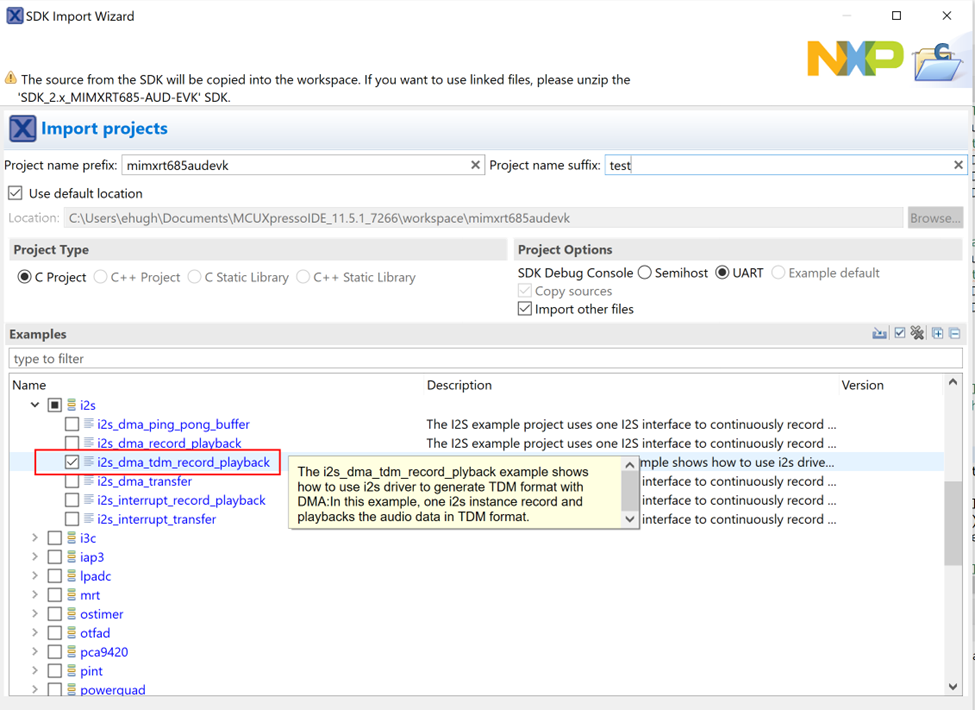Click the examples list scrollbar thumb
975x710 pixels.
953,523
